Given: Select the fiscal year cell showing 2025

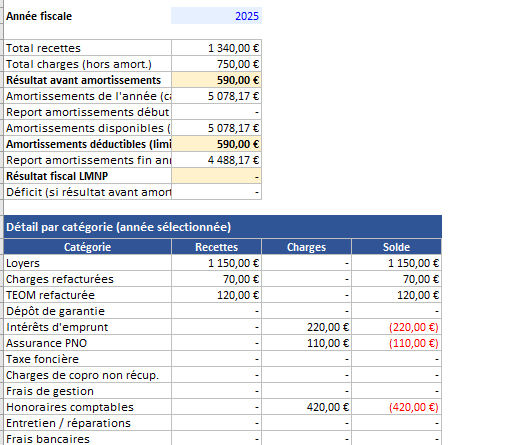Looking at the screenshot, I should 216,16.
